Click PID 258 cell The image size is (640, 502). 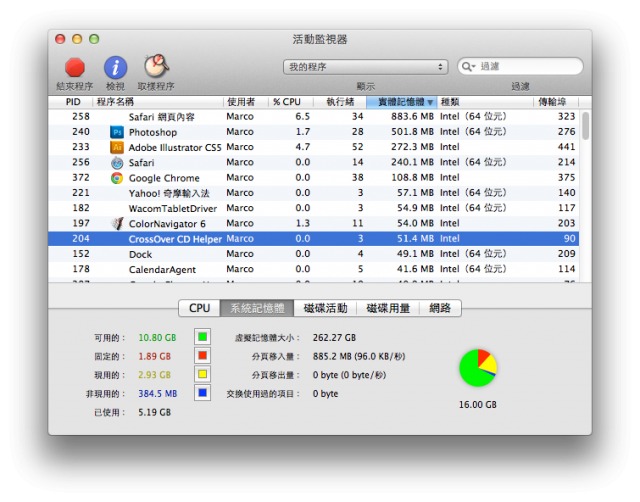pyautogui.click(x=81, y=117)
